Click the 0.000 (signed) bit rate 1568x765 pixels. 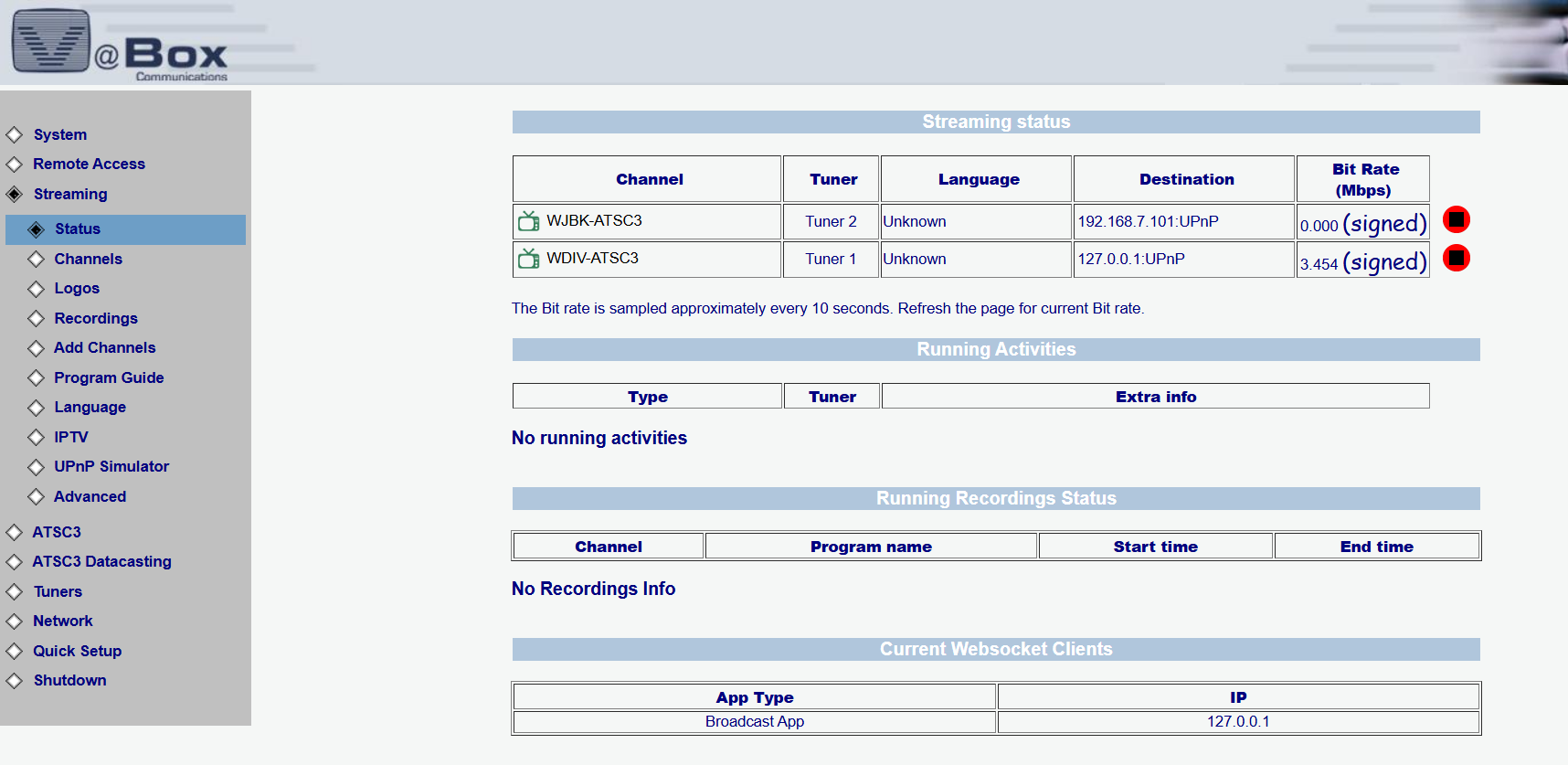click(1362, 224)
